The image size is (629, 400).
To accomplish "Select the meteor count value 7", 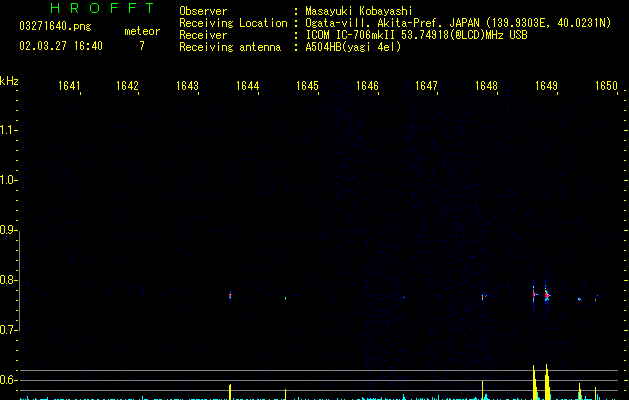I will click(142, 46).
